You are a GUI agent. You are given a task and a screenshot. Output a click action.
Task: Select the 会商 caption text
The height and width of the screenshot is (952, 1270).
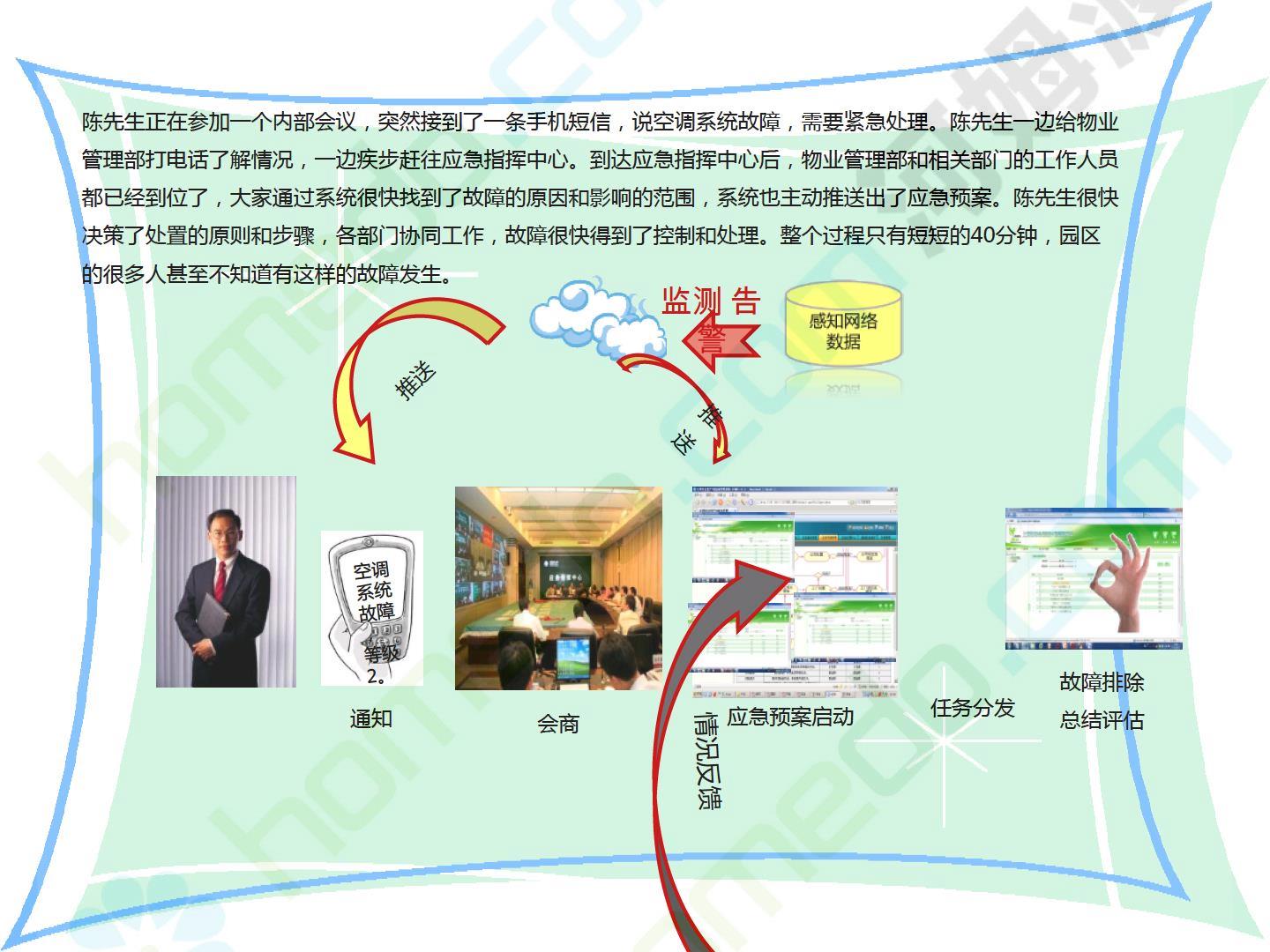point(558,724)
